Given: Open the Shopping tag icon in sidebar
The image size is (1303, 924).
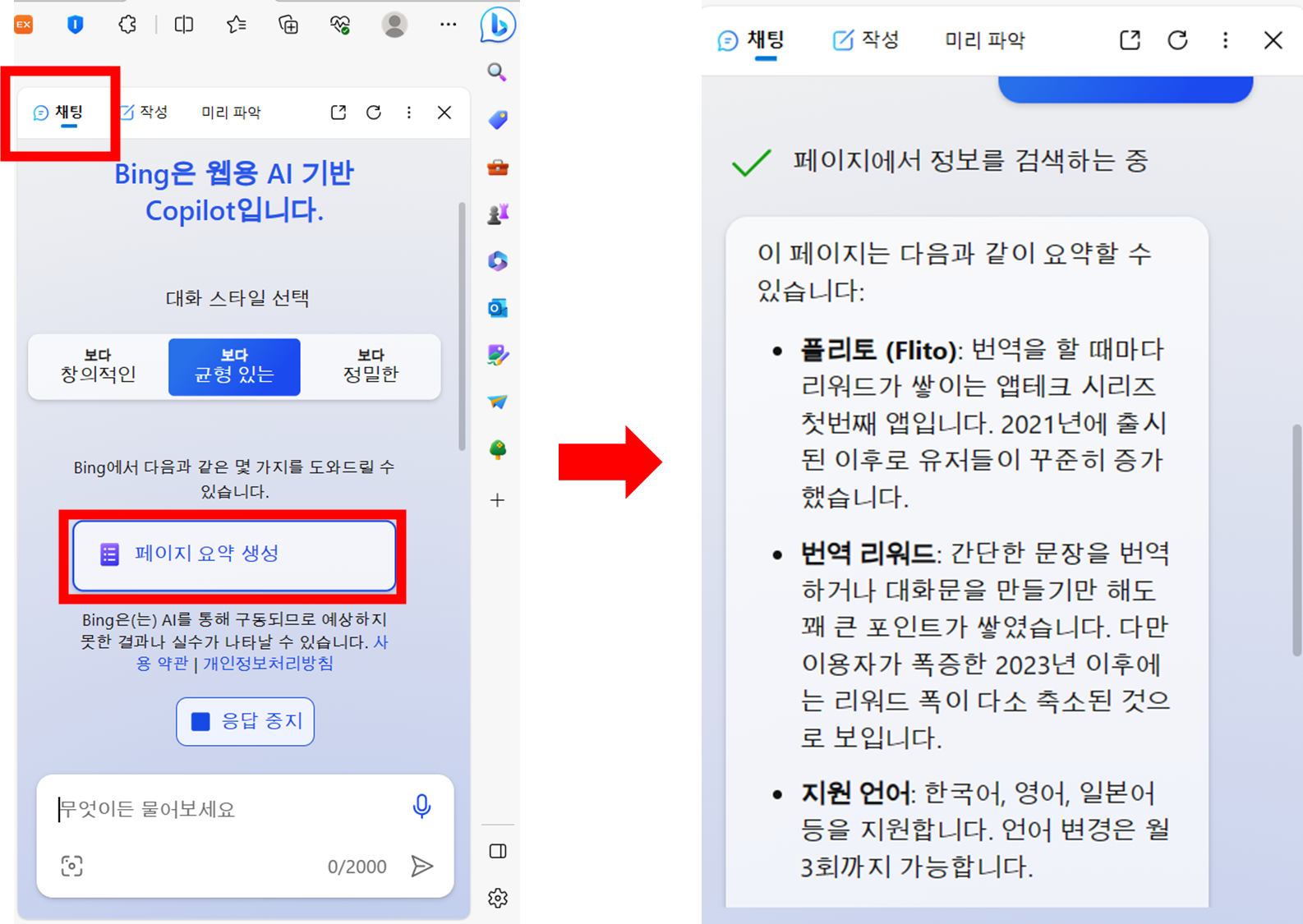Looking at the screenshot, I should [x=498, y=120].
